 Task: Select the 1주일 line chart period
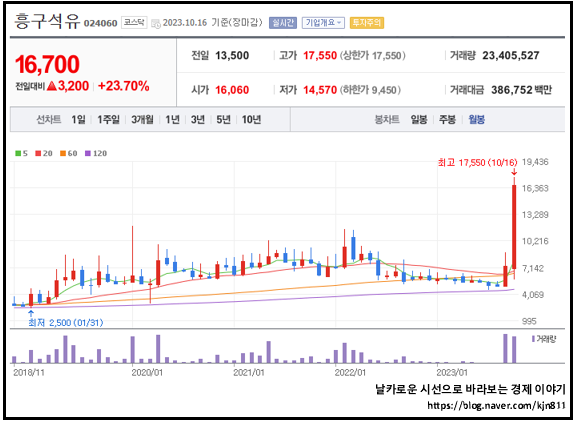pos(108,119)
